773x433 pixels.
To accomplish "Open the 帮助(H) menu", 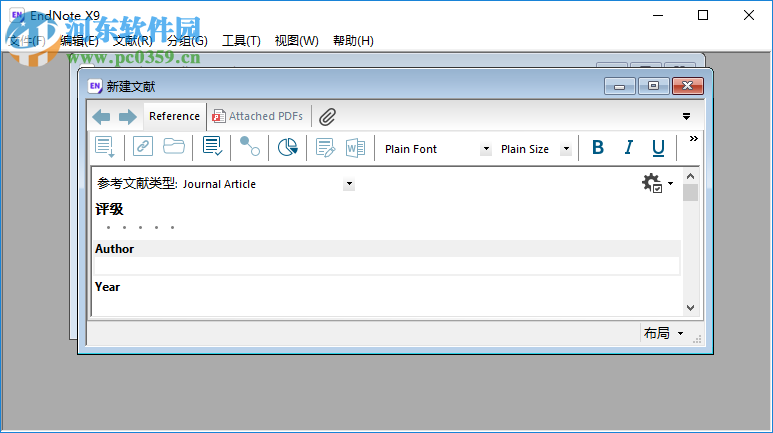I will (x=353, y=40).
